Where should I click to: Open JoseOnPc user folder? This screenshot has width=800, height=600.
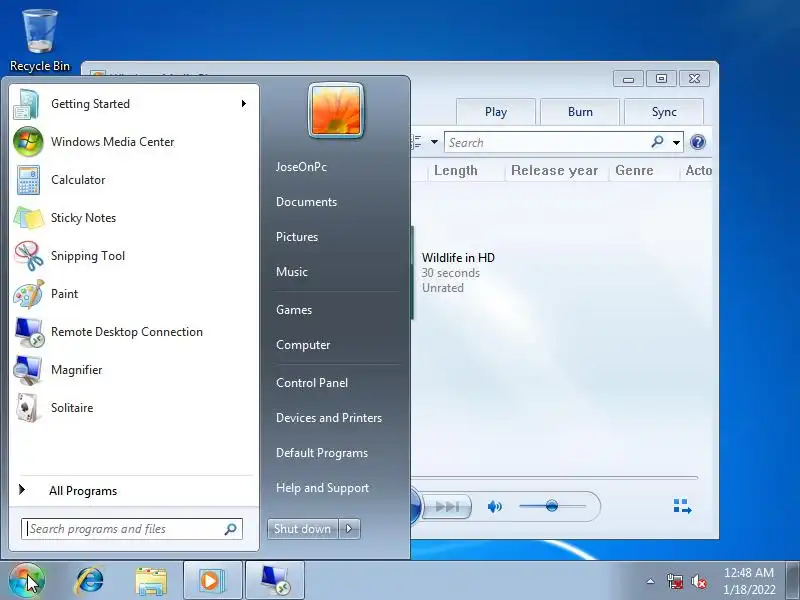coord(301,167)
